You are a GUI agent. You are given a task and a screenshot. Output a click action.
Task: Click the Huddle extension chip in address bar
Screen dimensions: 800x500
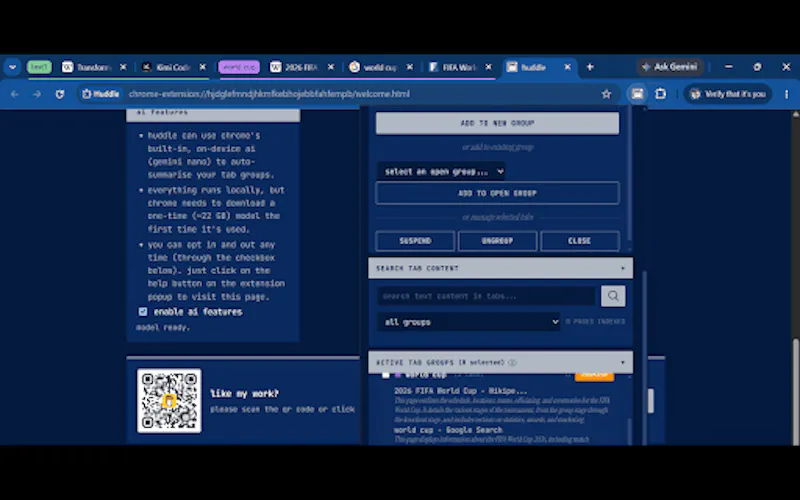click(x=101, y=94)
